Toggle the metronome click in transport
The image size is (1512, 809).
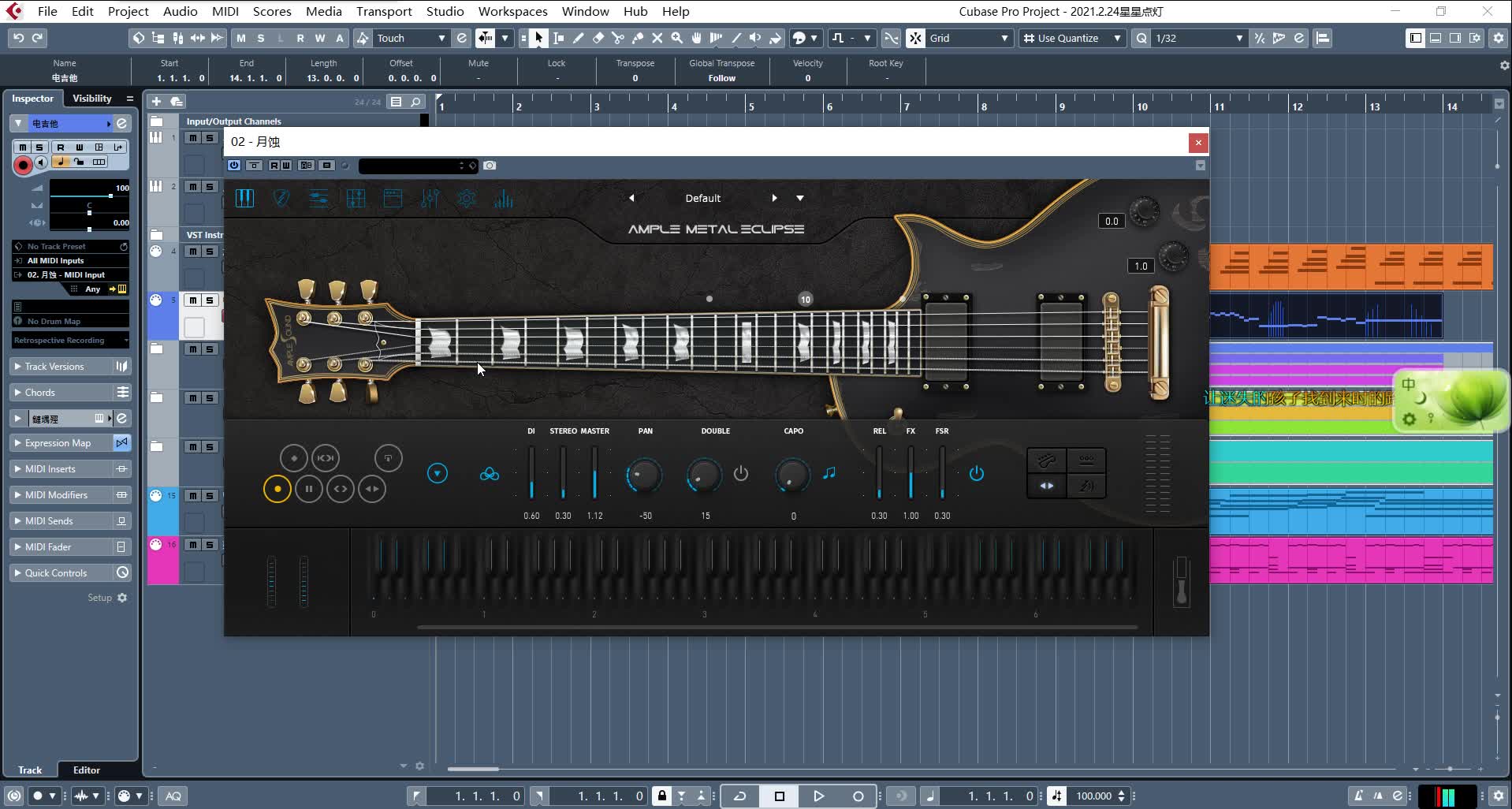tap(1358, 796)
